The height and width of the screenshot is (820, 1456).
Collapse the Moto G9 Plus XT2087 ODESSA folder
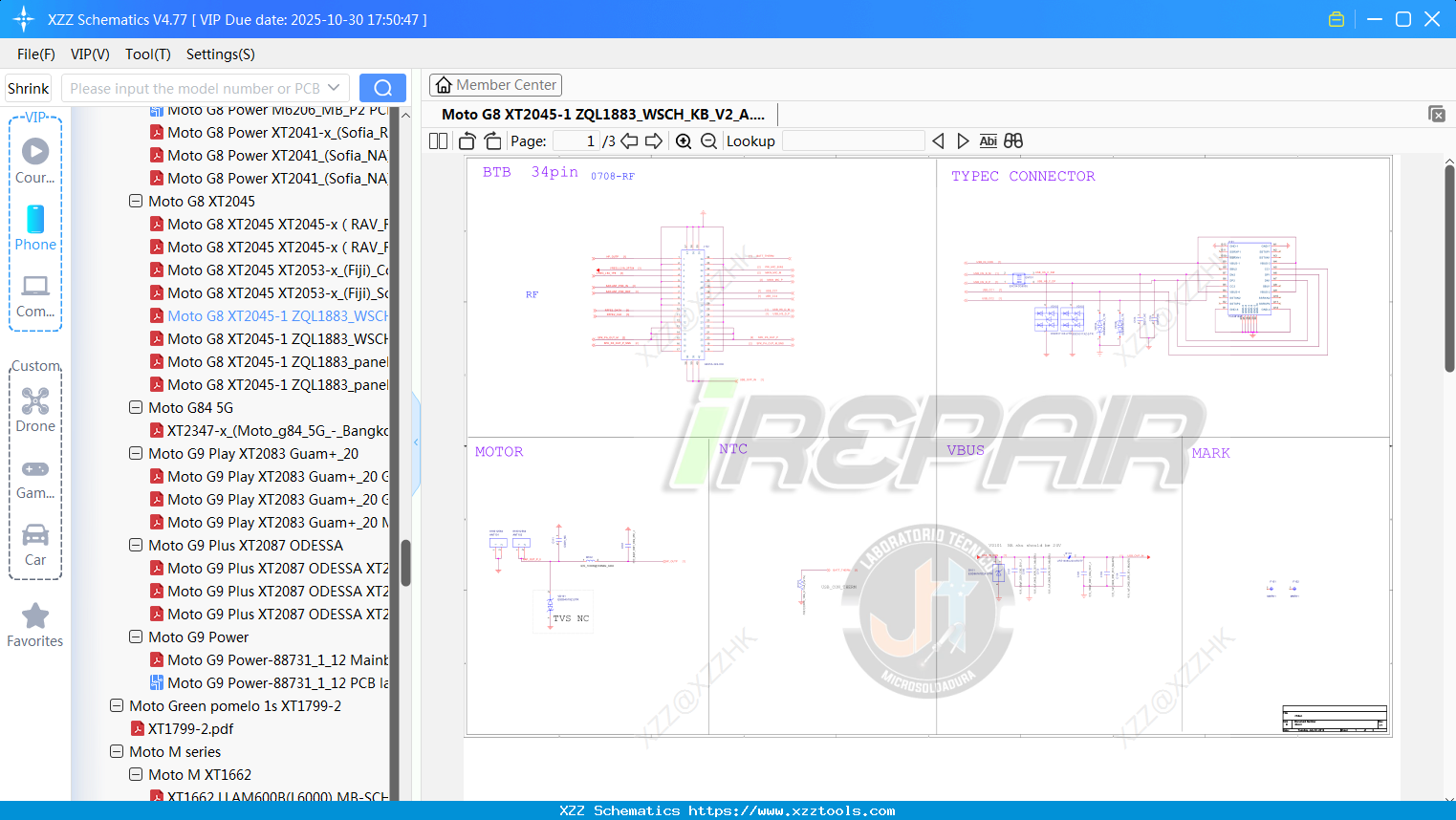[x=136, y=545]
